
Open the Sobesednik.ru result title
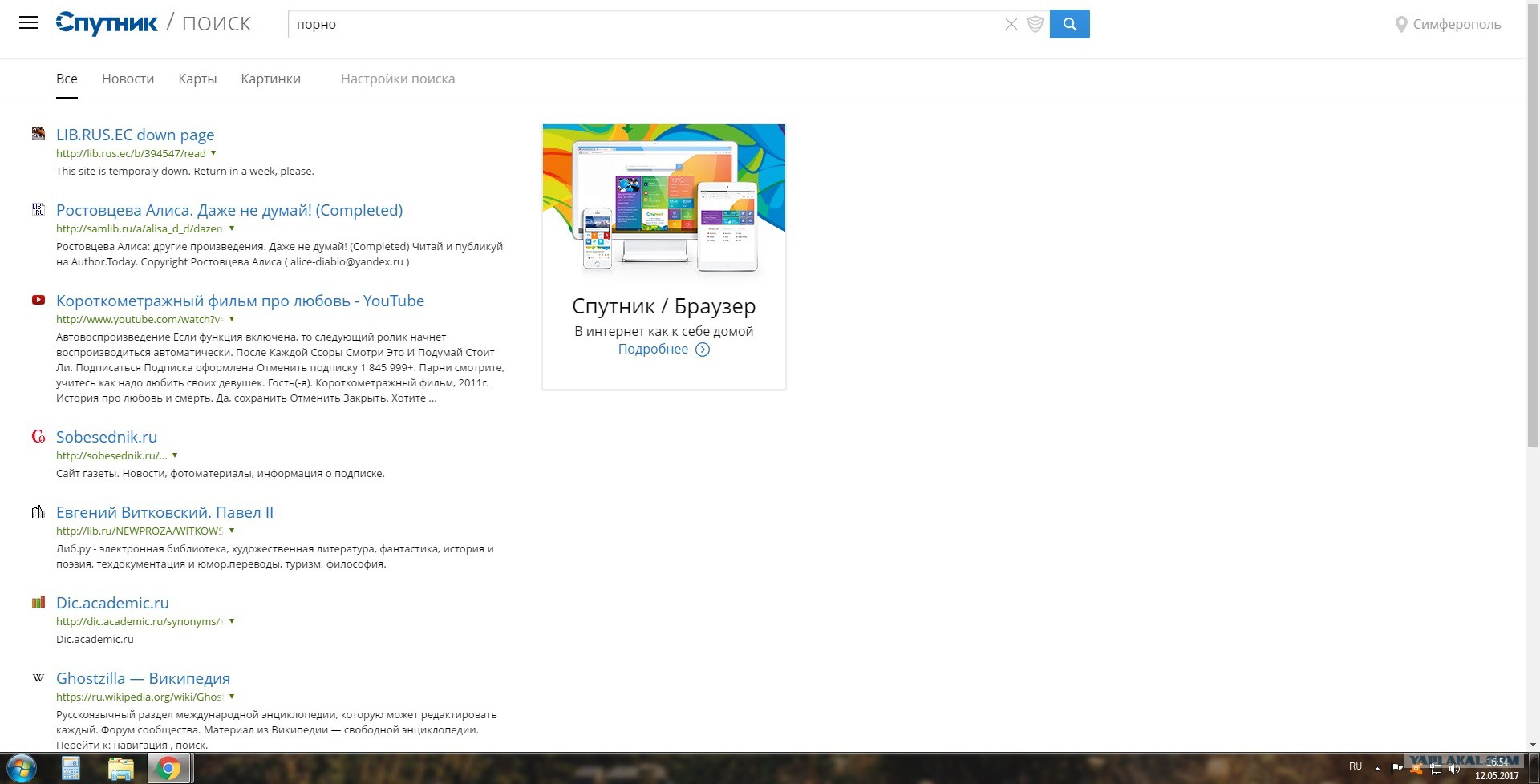107,437
